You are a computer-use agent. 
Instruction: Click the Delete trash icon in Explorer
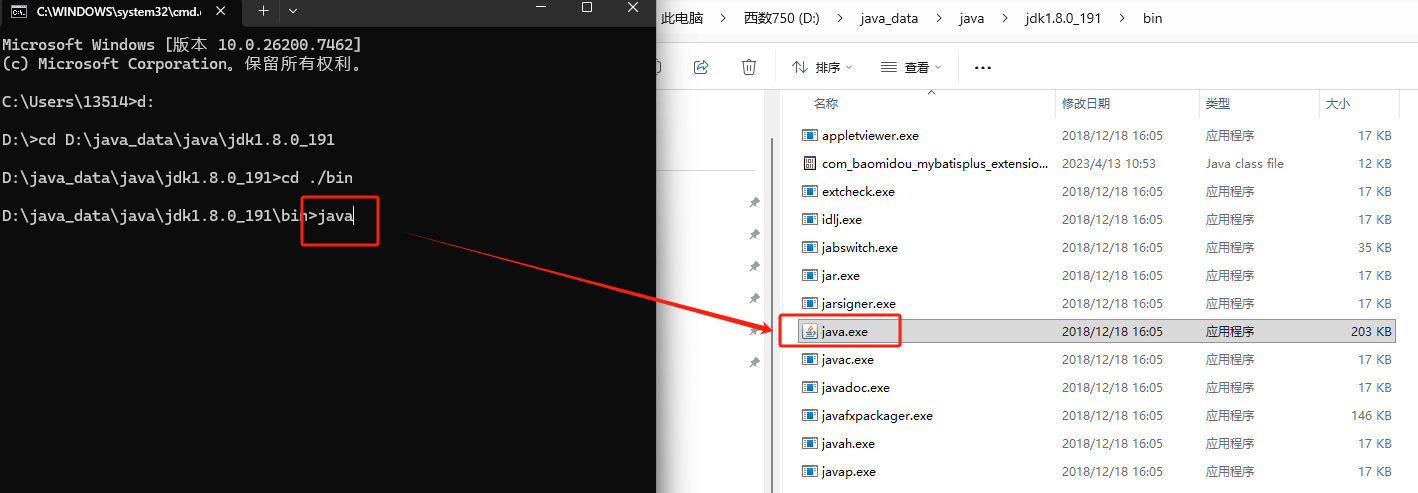click(x=749, y=67)
